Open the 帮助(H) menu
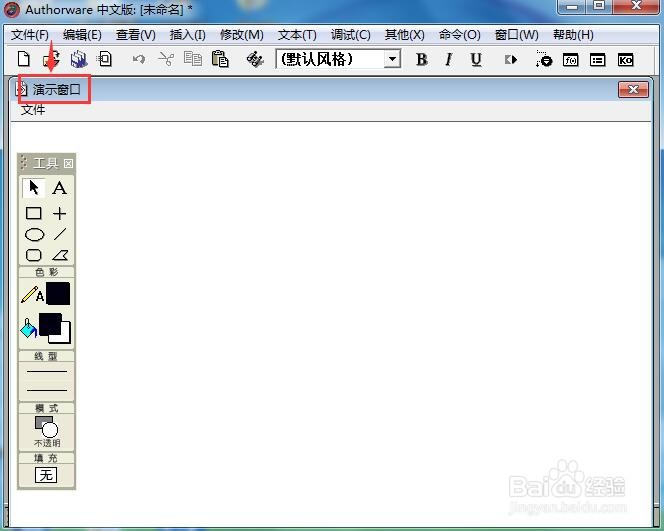664x531 pixels. pyautogui.click(x=573, y=35)
